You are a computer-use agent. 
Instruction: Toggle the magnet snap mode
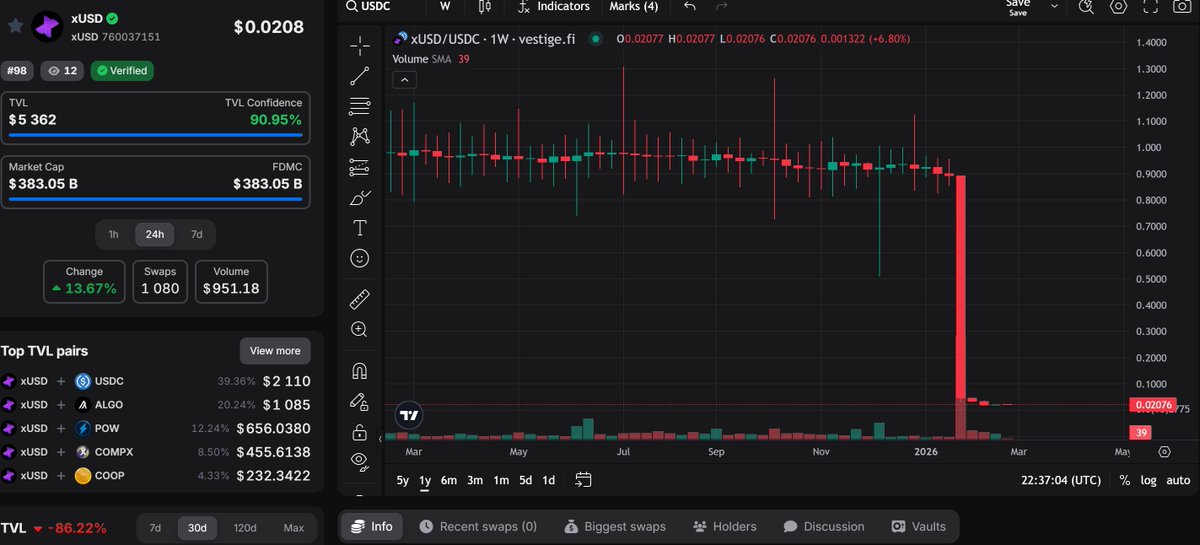pos(360,371)
